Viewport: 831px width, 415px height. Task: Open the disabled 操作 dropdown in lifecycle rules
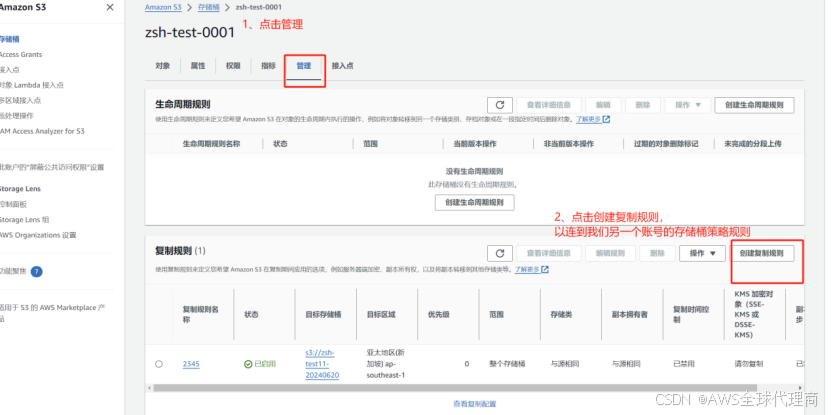[688, 105]
